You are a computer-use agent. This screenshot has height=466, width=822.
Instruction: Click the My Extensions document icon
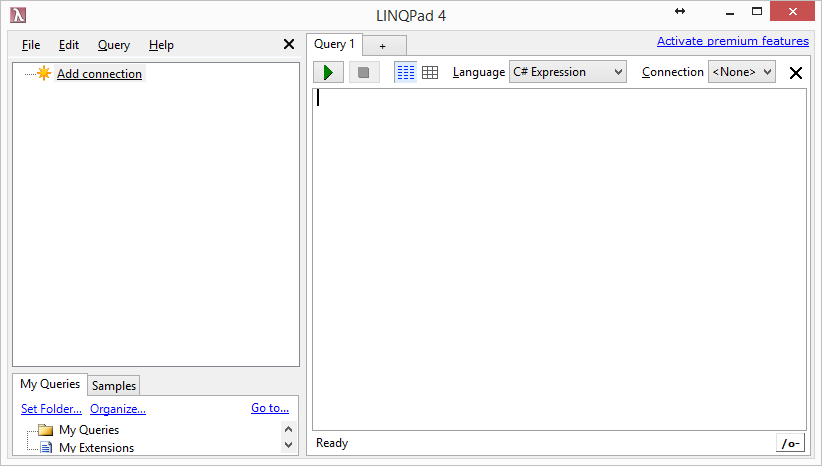46,448
